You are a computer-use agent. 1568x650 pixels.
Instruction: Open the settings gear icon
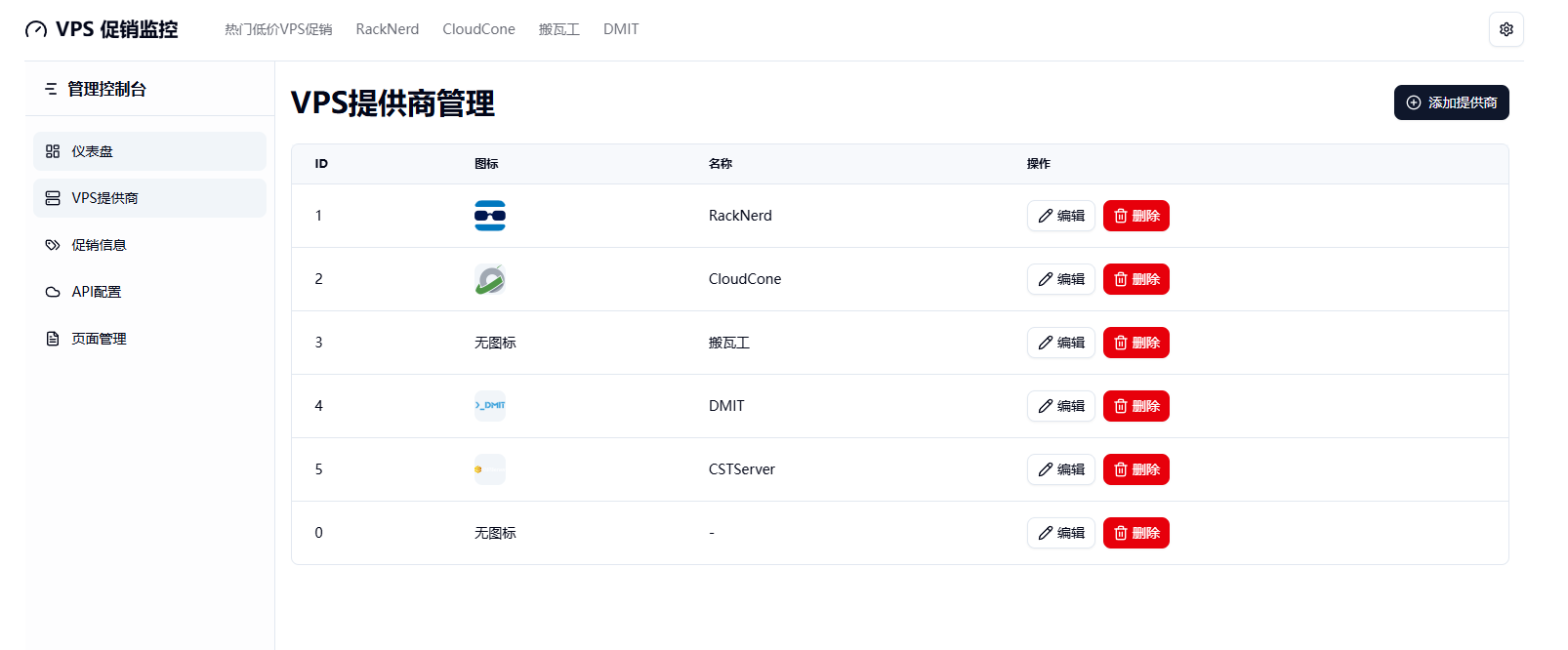(1506, 29)
